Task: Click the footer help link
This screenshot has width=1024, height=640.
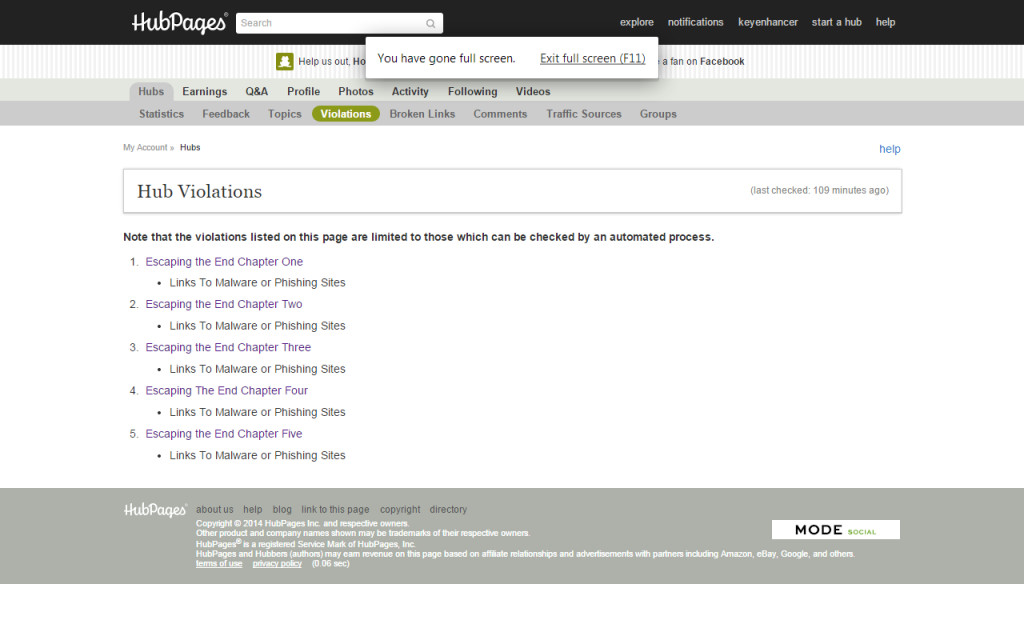Action: 253,509
